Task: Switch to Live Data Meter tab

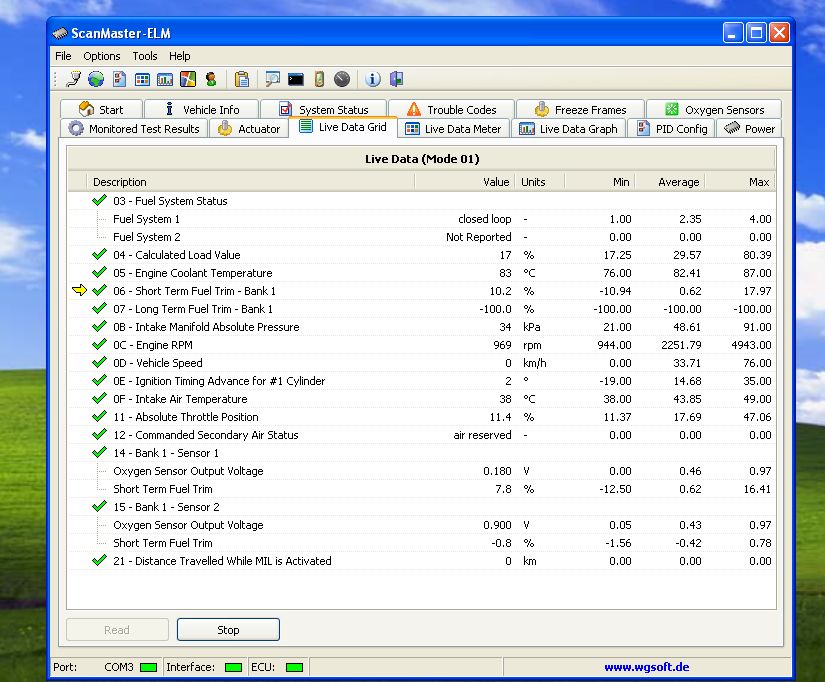Action: click(454, 128)
